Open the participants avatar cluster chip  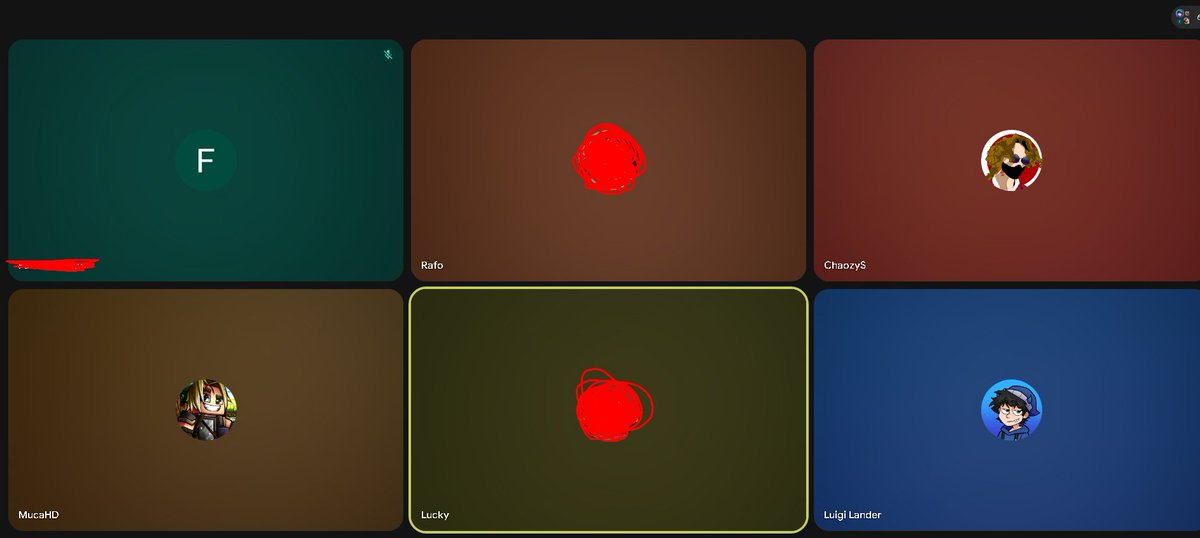point(1186,17)
